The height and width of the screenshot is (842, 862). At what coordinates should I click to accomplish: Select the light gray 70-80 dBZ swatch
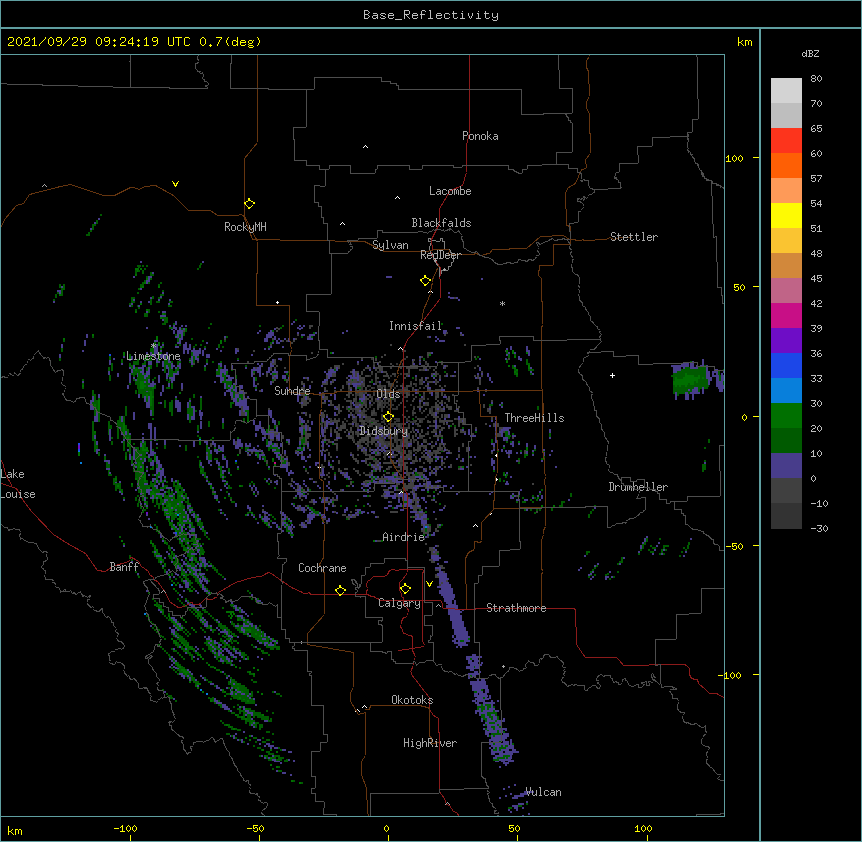[786, 91]
